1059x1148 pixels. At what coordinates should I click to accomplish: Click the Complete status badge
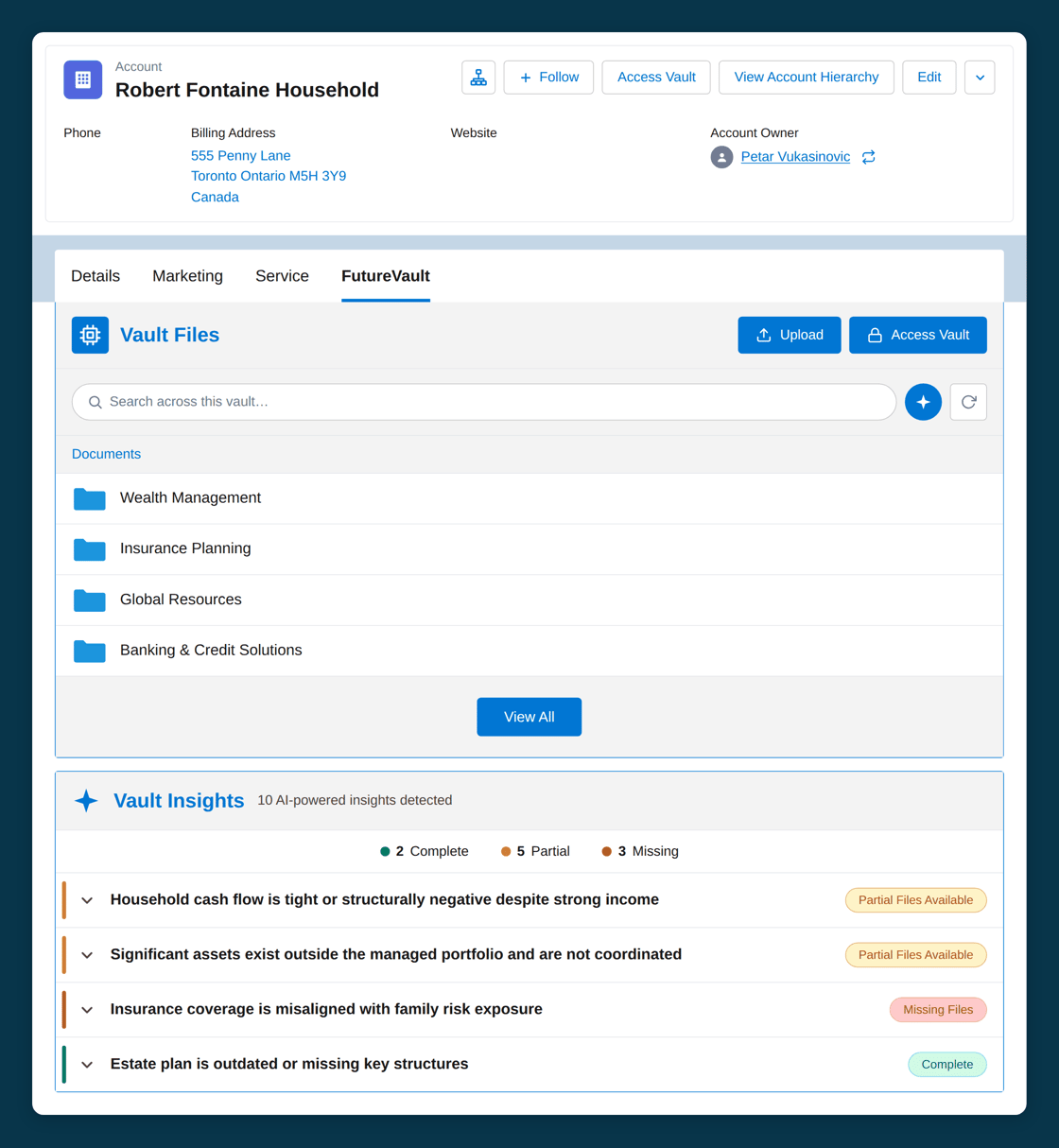tap(947, 1065)
